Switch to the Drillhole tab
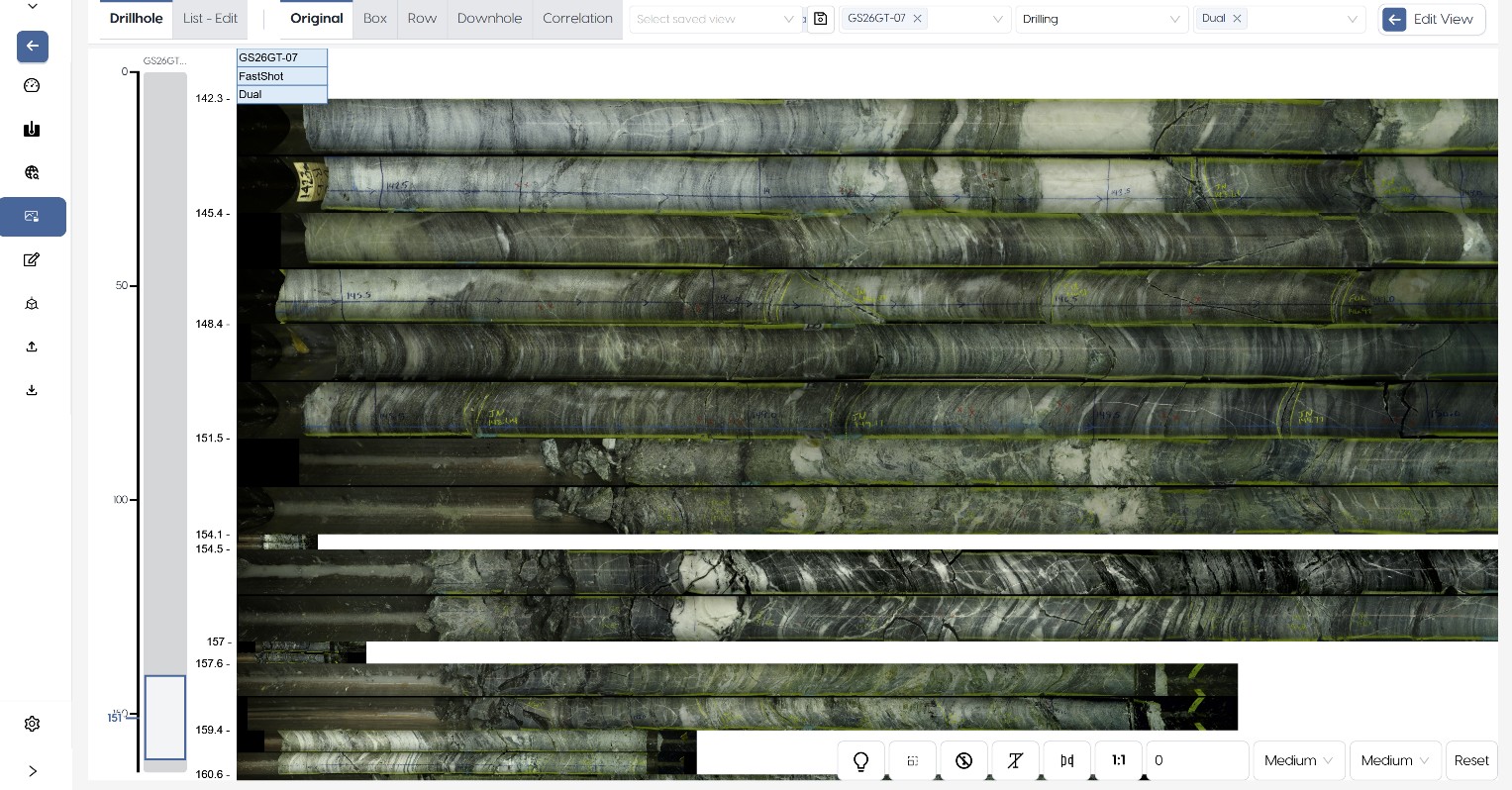 (x=137, y=19)
